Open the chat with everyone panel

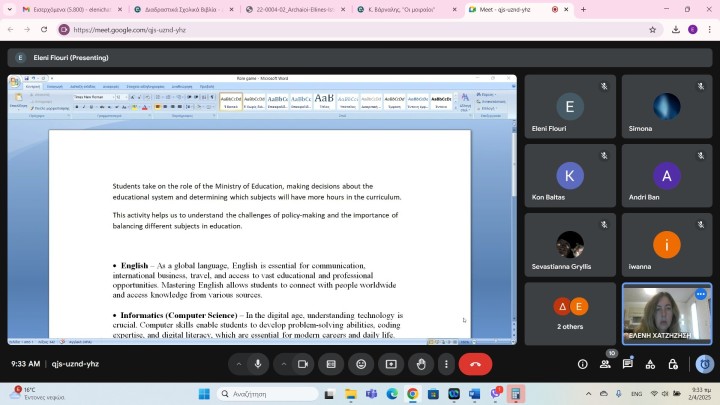point(628,364)
